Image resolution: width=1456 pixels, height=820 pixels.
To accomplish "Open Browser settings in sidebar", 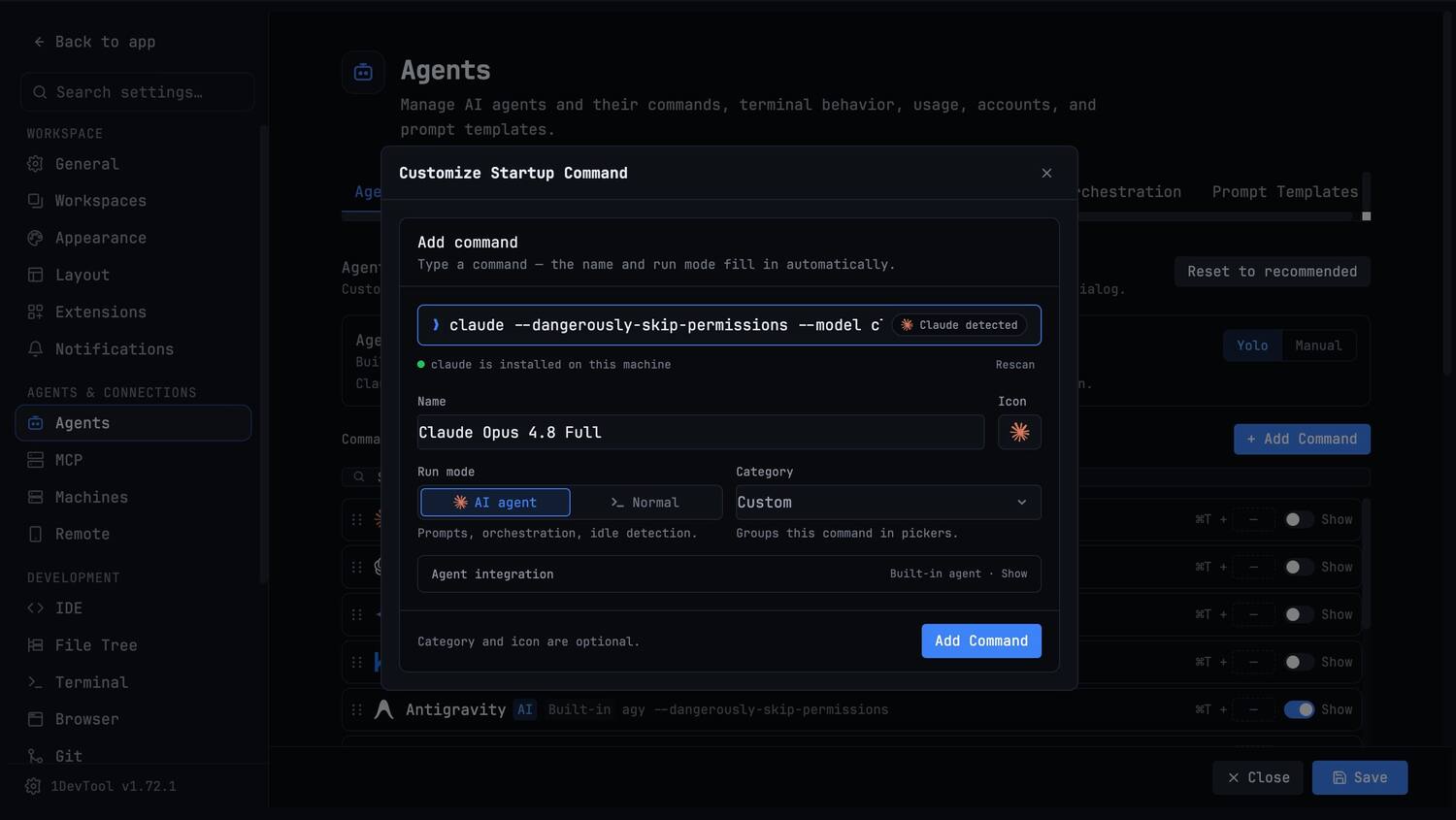I will [x=133, y=719].
